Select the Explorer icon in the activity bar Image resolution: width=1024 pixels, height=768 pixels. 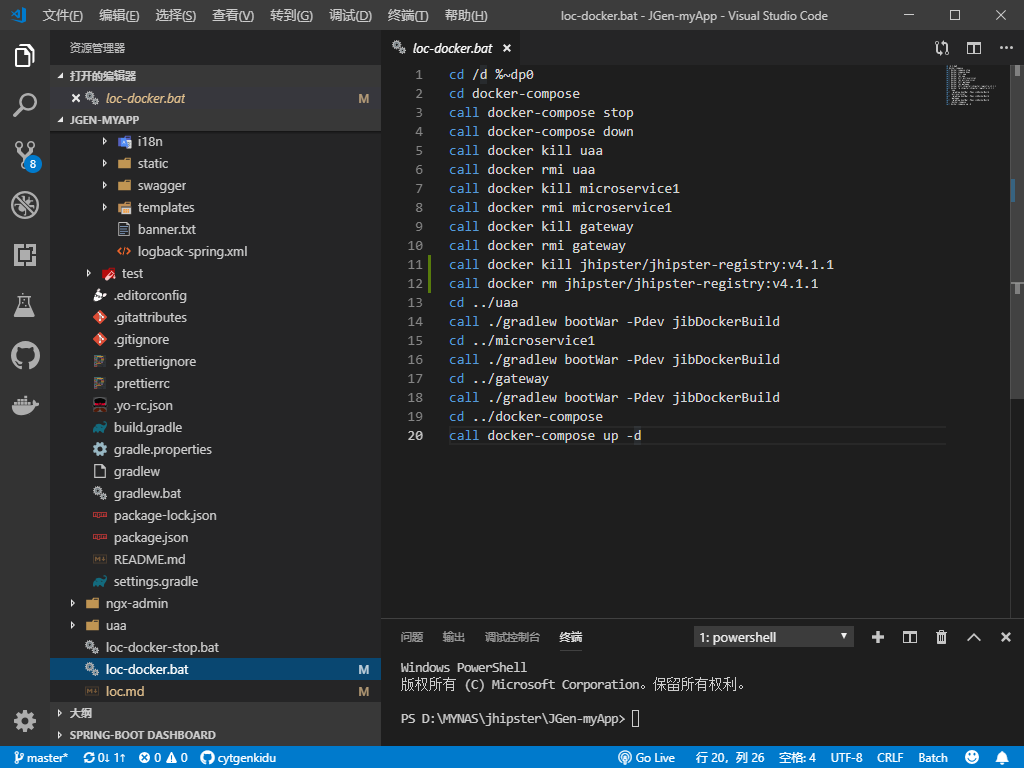click(25, 56)
